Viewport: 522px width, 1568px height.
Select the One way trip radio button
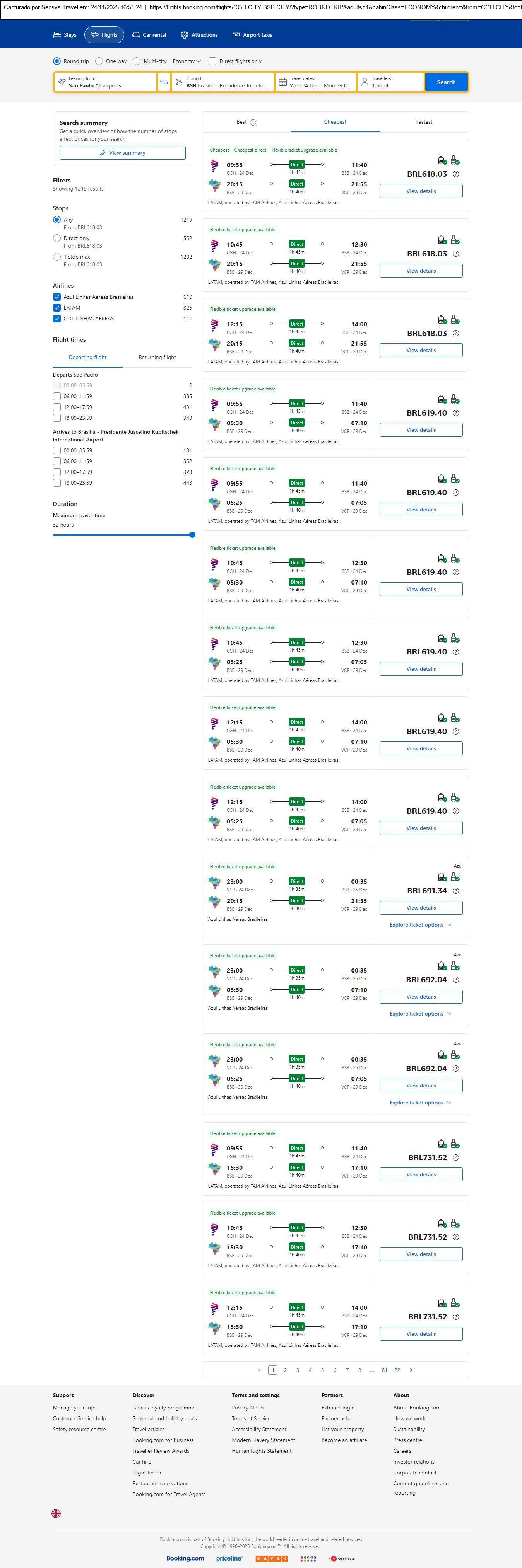(x=99, y=61)
